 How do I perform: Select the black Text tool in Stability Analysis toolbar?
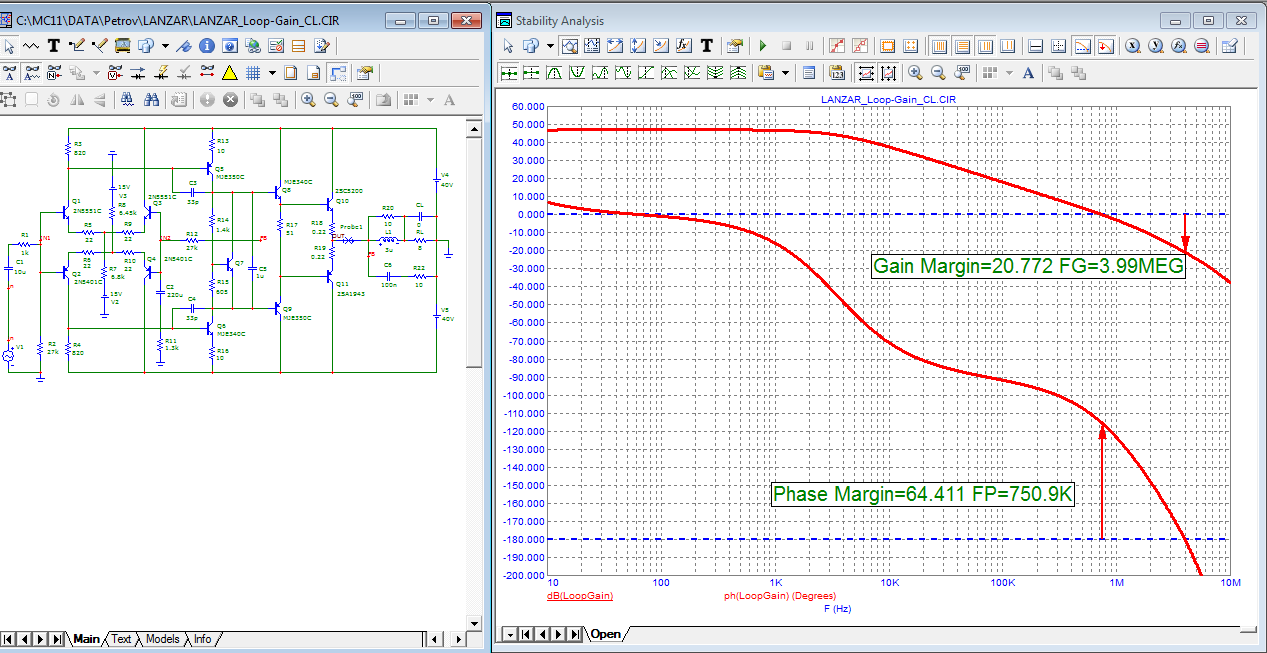[706, 46]
